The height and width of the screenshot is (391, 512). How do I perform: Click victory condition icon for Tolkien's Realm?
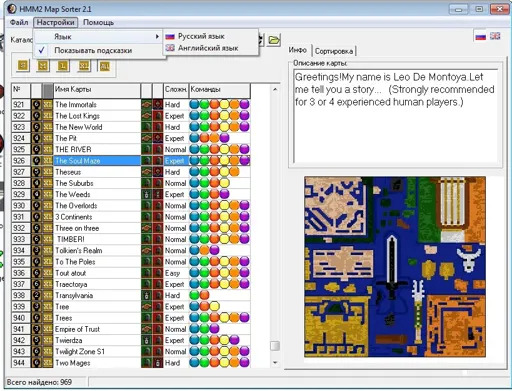click(x=146, y=251)
